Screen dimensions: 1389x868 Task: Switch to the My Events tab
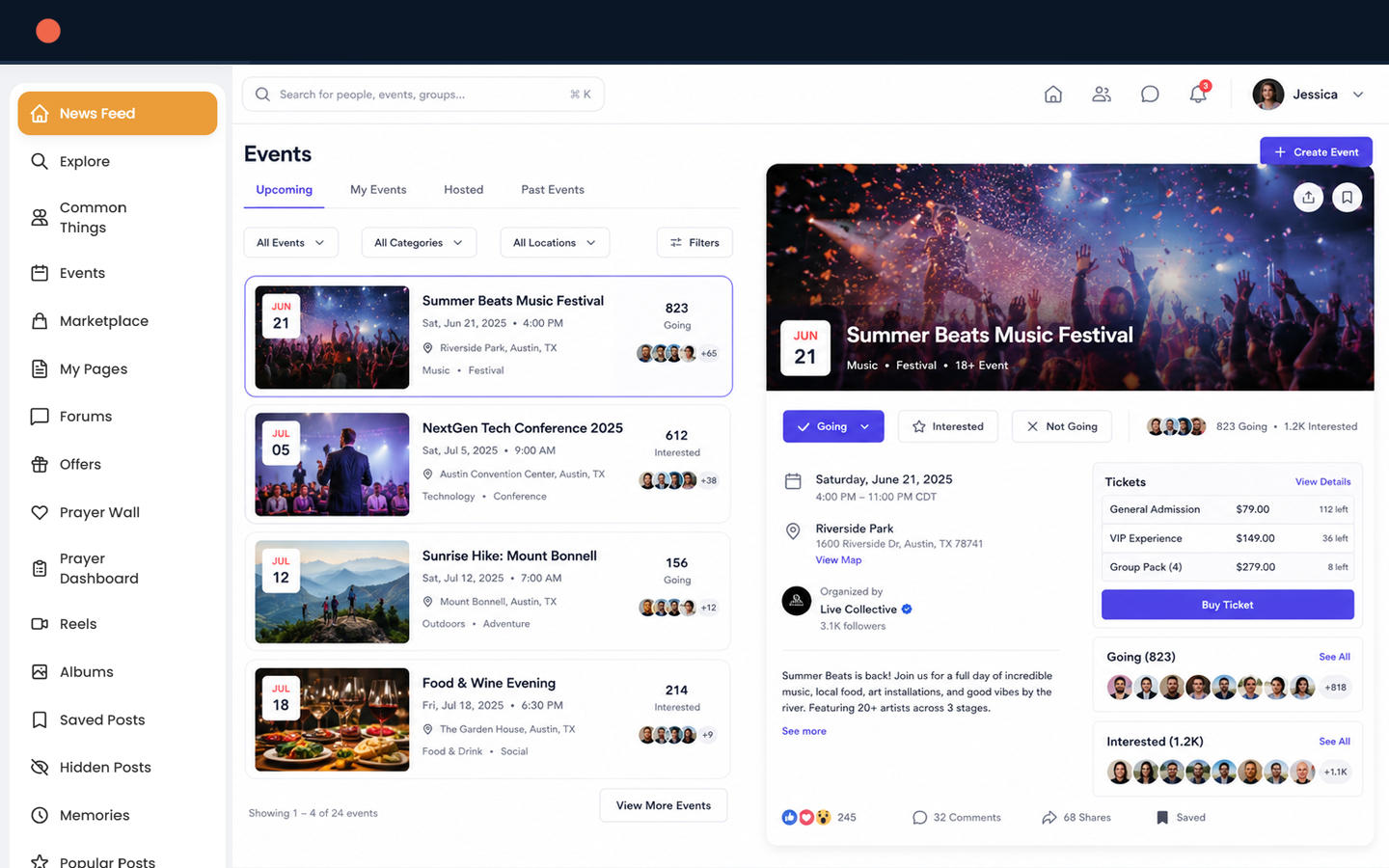point(378,190)
